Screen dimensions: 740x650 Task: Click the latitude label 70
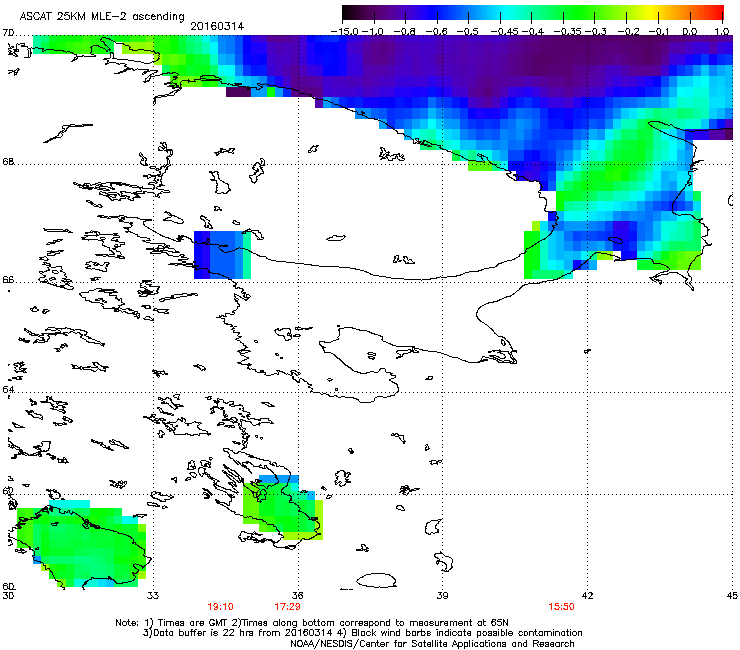coord(8,33)
